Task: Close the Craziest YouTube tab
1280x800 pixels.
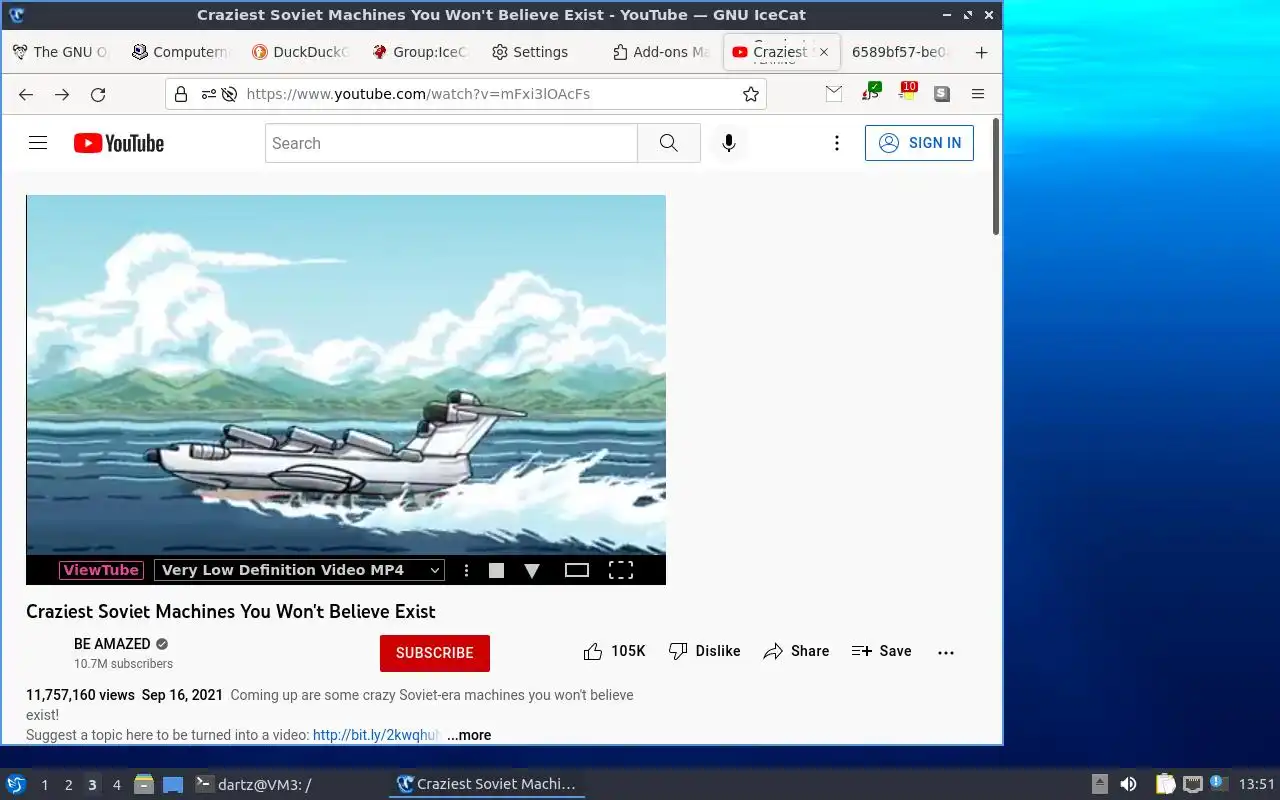Action: point(824,52)
